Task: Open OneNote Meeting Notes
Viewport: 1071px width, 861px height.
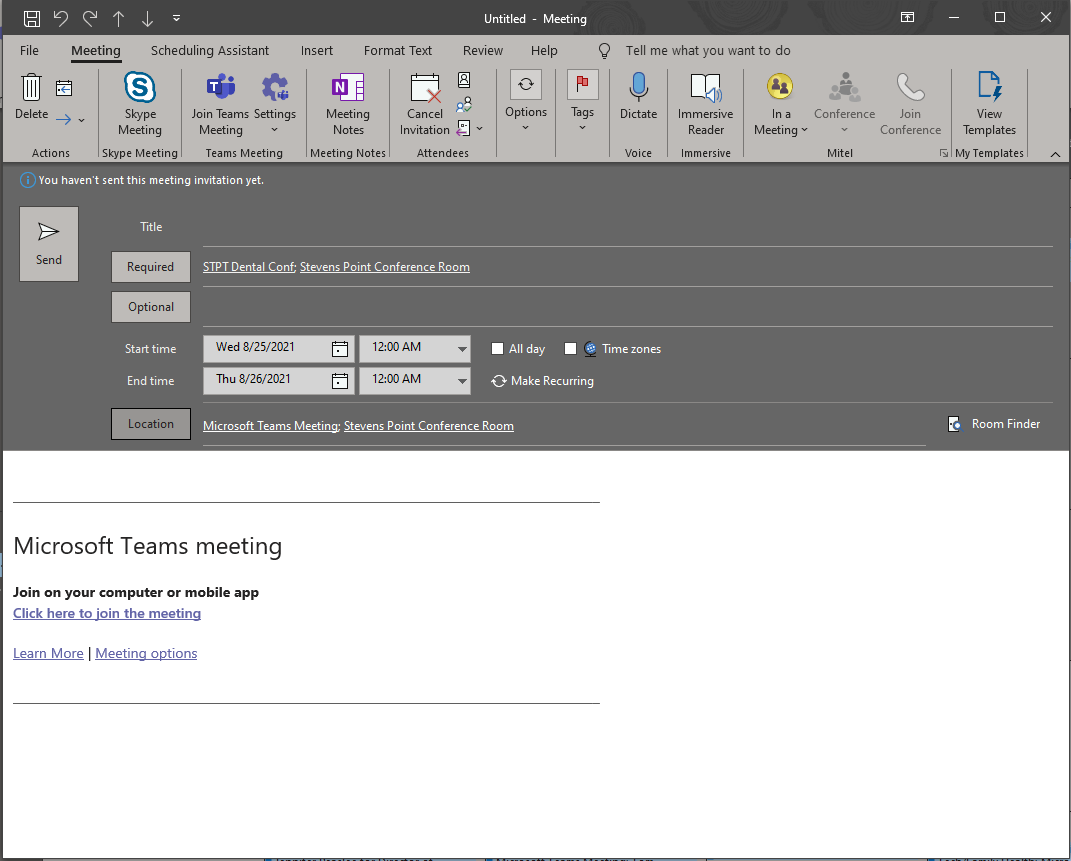Action: (x=348, y=104)
